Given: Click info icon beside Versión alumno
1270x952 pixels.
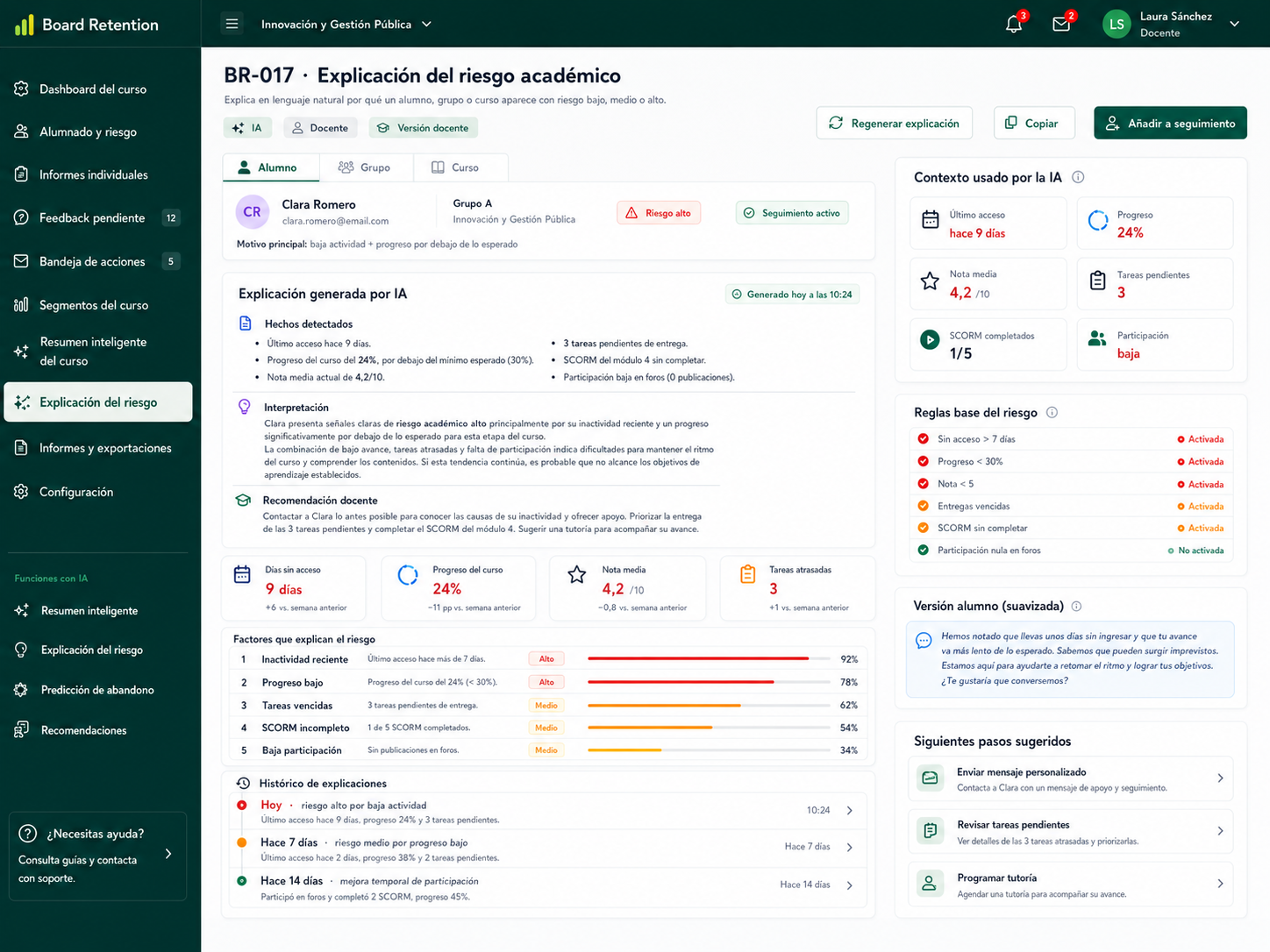Looking at the screenshot, I should click(1076, 606).
